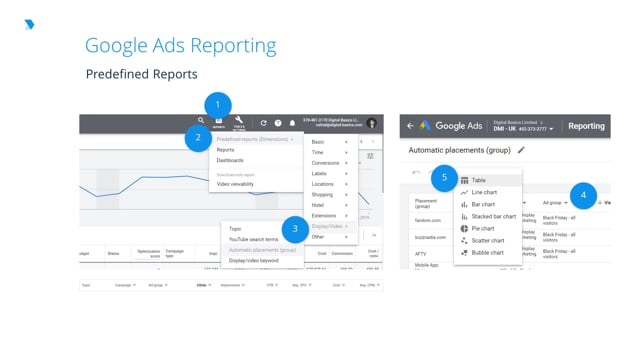Choose the Stacked bar chart option
The image size is (640, 360).
(x=488, y=216)
